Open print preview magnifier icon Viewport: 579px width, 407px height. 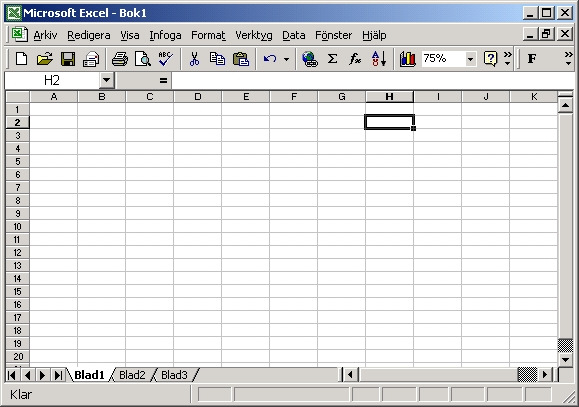tap(143, 59)
